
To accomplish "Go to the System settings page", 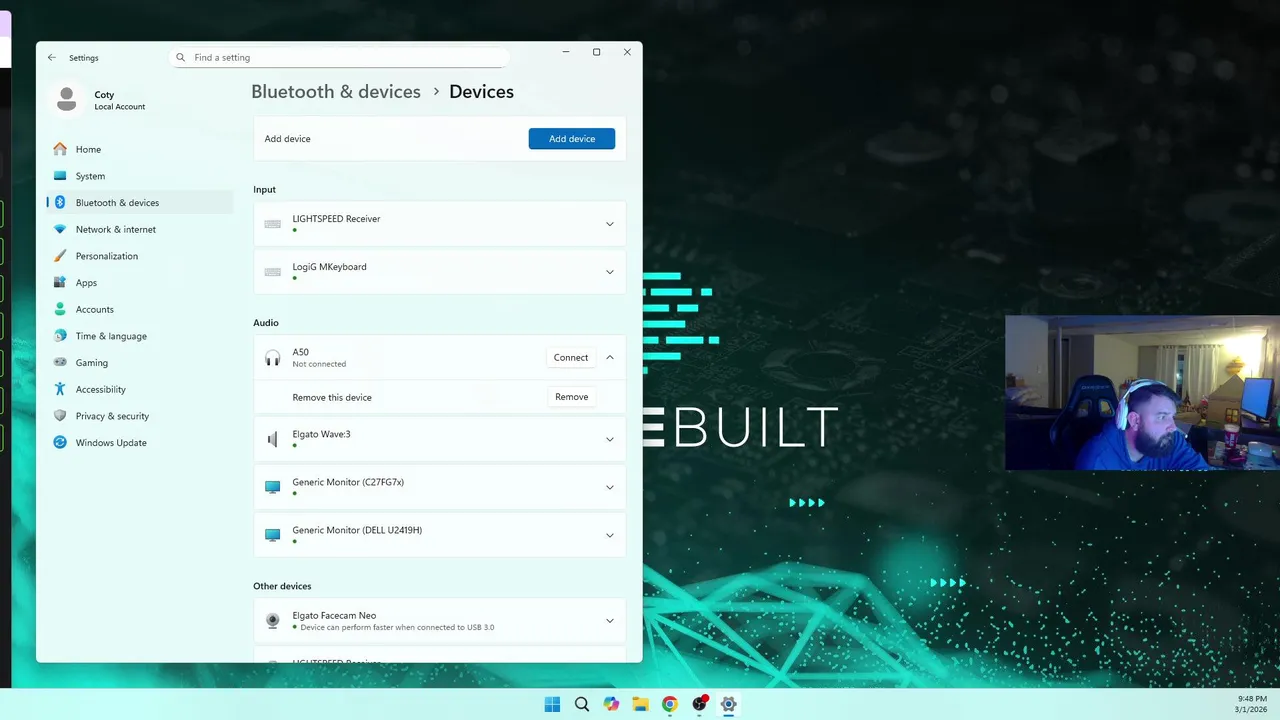I will click(x=140, y=176).
